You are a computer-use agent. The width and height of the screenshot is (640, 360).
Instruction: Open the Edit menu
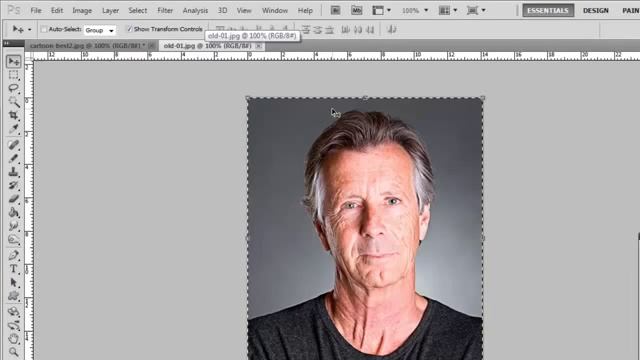(57, 11)
